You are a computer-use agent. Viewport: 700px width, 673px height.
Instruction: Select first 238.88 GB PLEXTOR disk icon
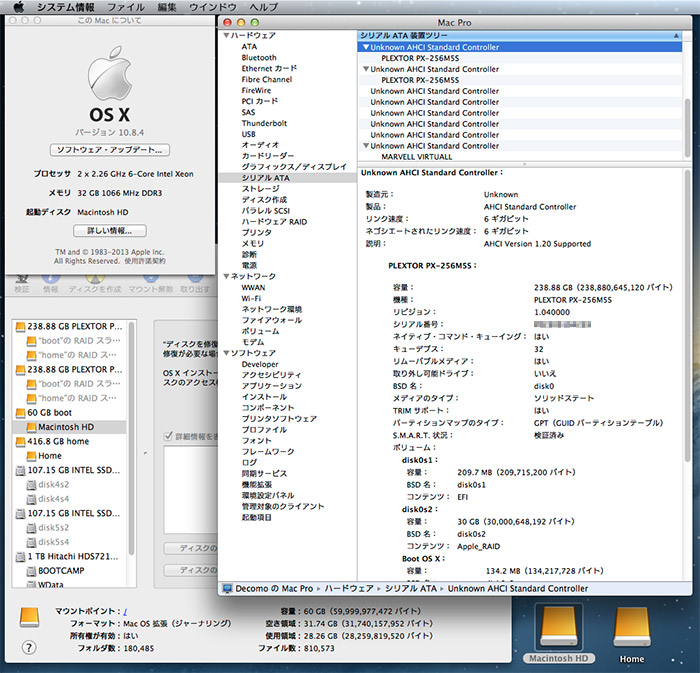21,327
